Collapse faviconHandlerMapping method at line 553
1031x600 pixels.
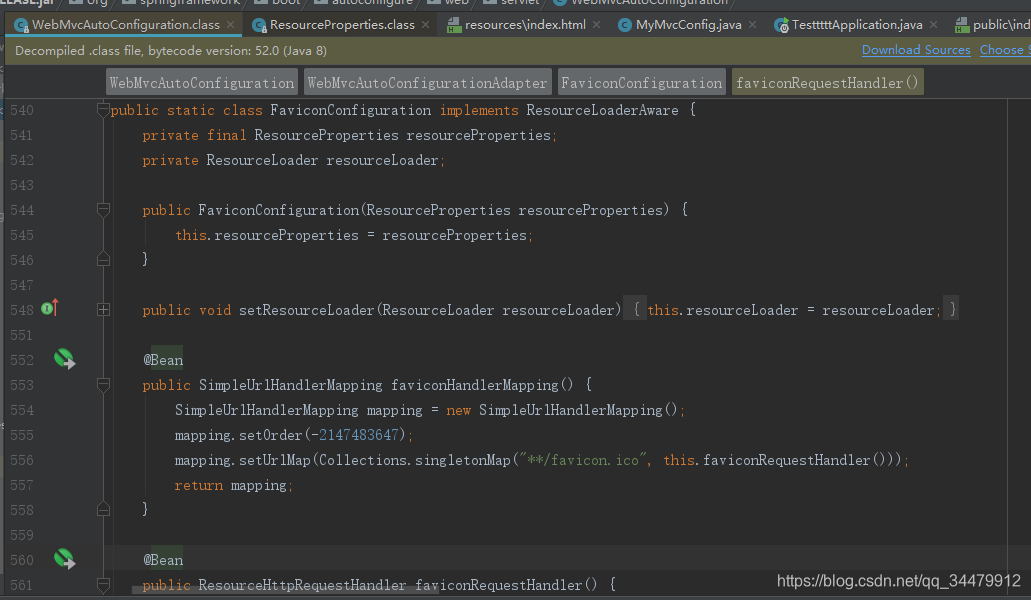click(x=103, y=384)
